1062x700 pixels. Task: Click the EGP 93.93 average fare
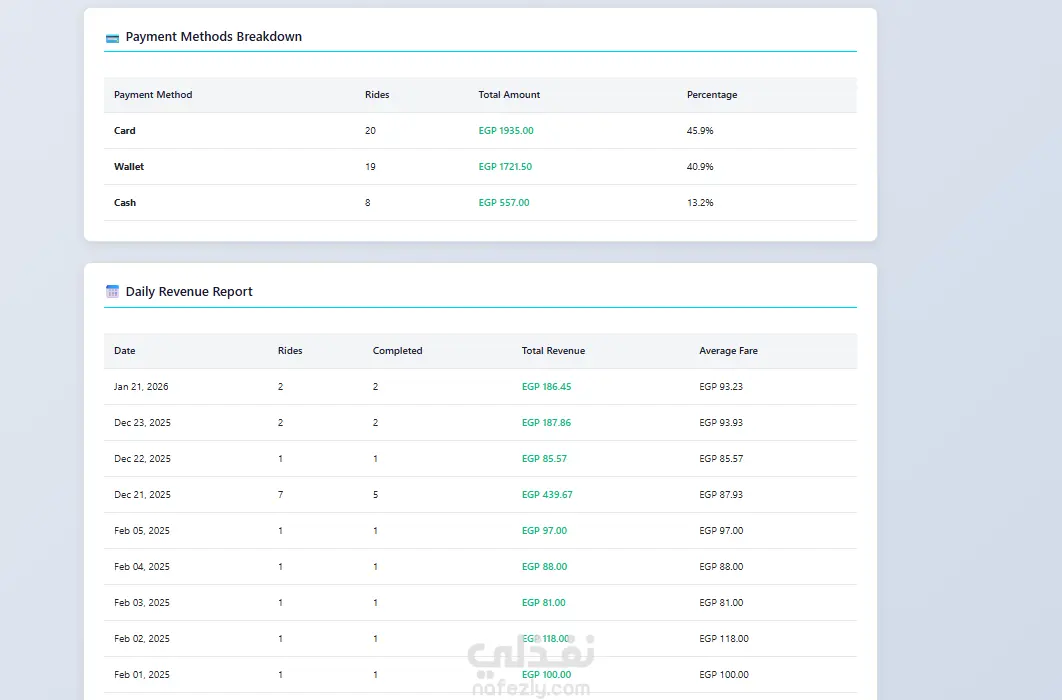tap(721, 422)
